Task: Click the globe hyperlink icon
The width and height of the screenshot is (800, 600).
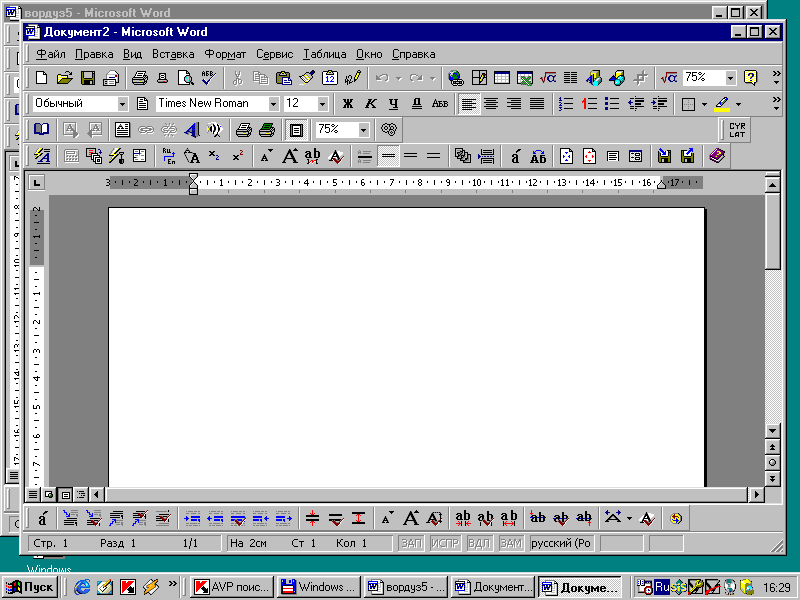Action: (456, 78)
